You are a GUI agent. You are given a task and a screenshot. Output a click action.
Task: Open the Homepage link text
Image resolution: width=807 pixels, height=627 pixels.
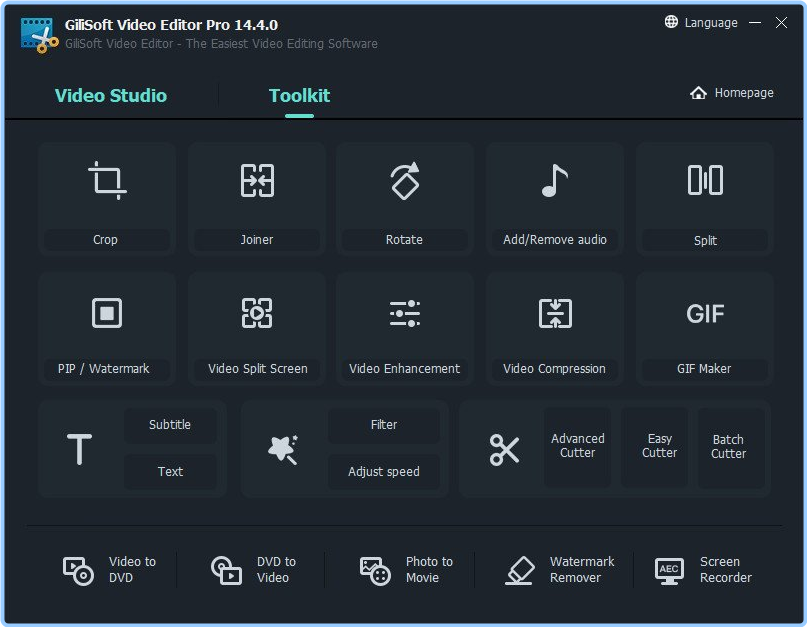[744, 93]
